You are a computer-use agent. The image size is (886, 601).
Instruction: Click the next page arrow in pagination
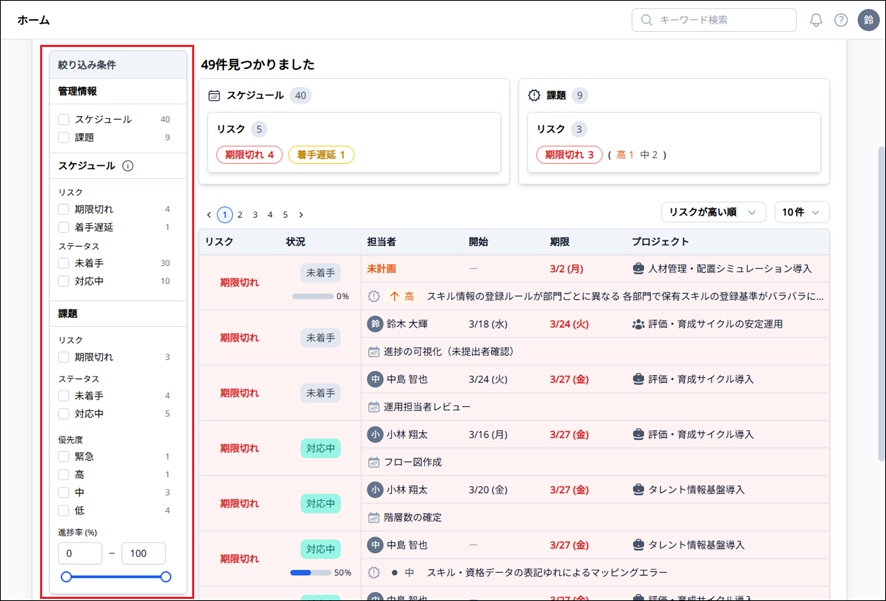tap(301, 215)
